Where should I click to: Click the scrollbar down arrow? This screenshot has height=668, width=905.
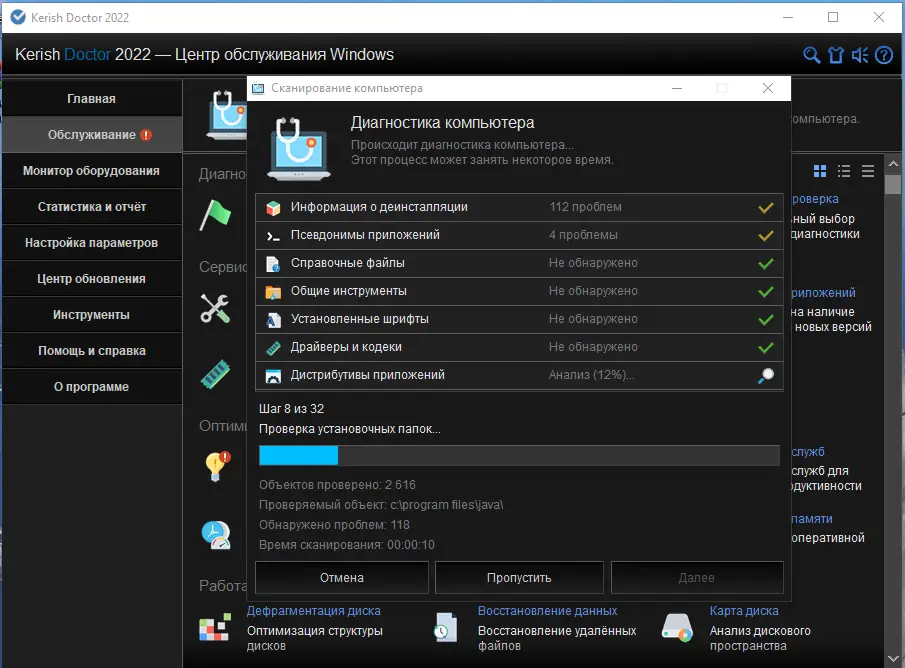click(893, 659)
